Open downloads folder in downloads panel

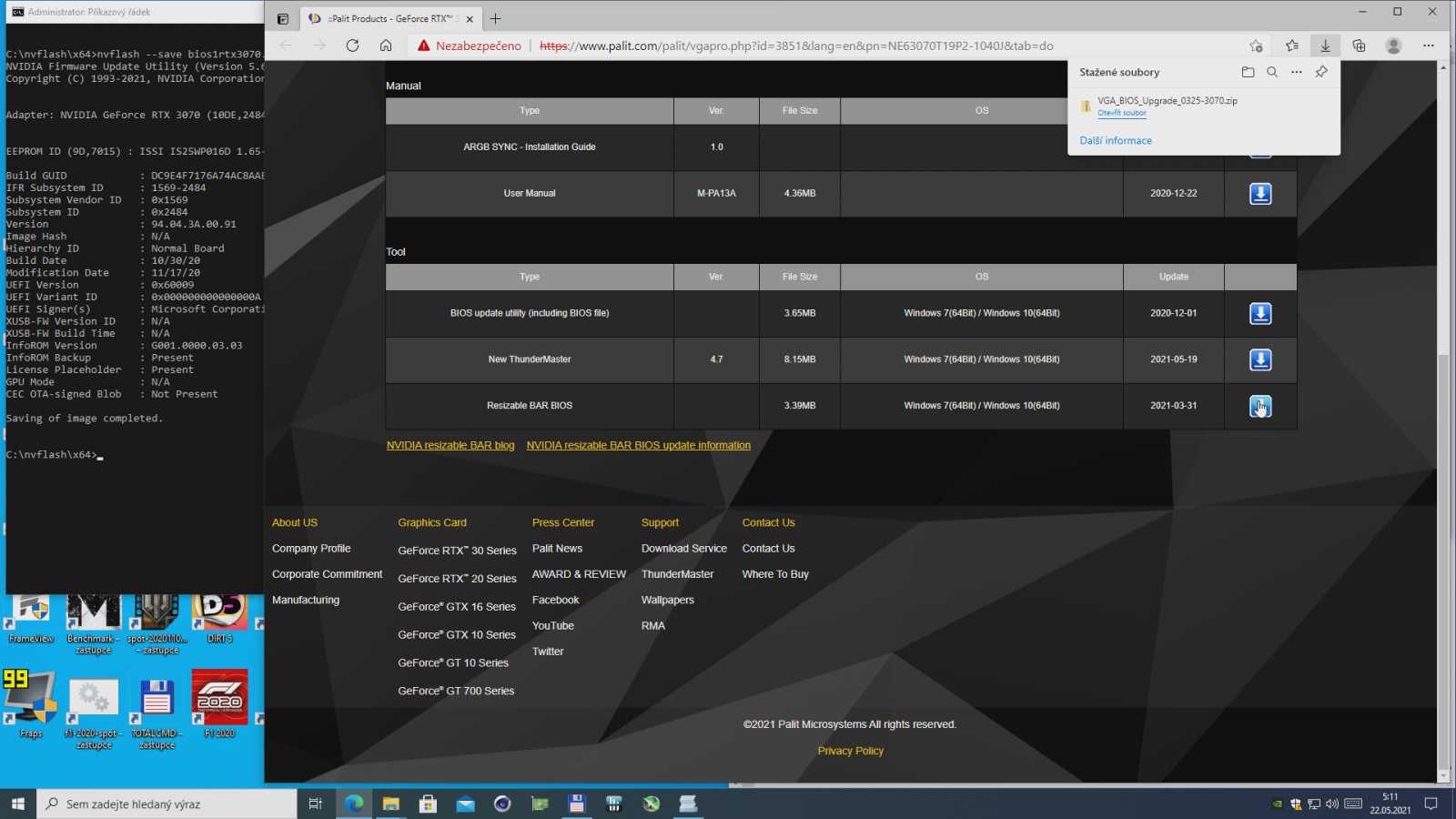coord(1248,72)
